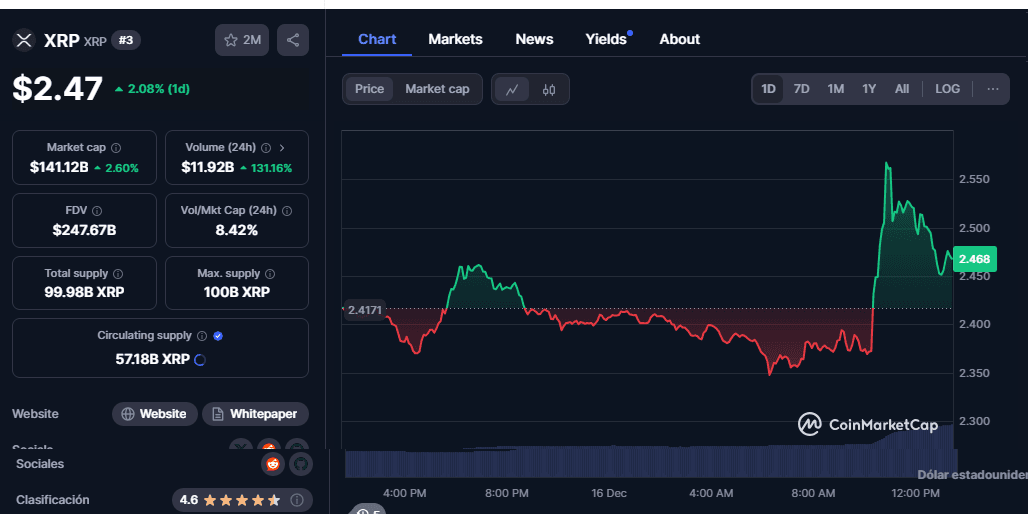
Task: Show Circulating supply info icon
Action: pos(202,336)
